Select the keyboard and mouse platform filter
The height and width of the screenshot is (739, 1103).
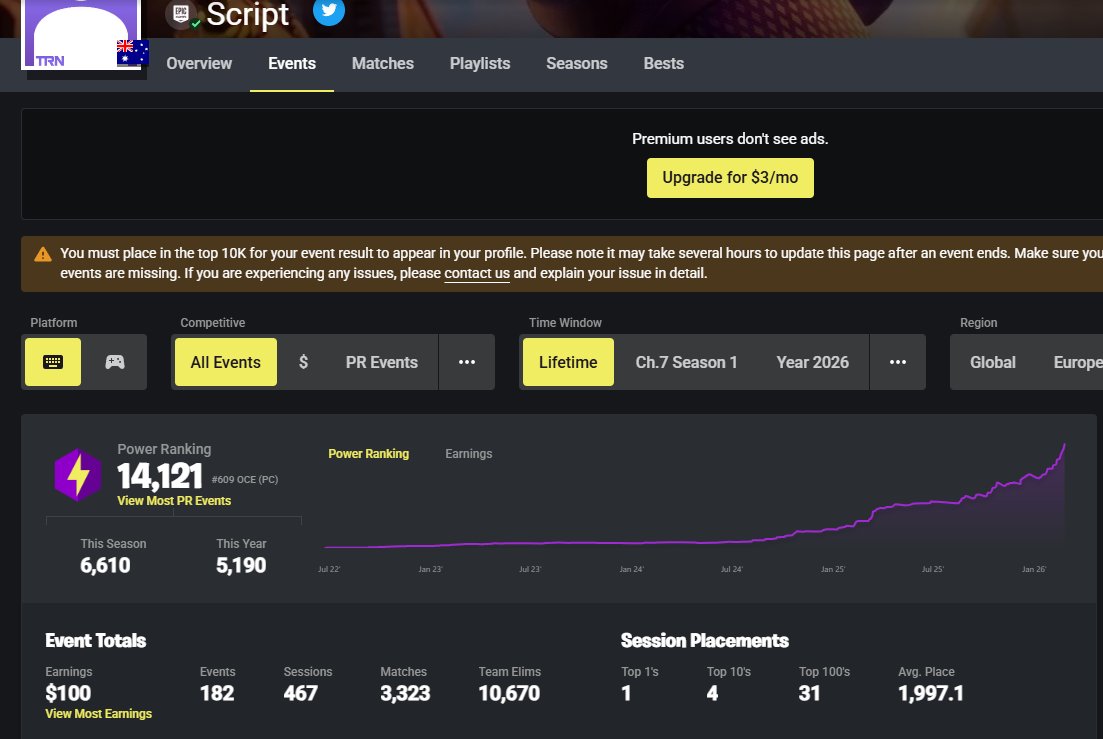53,362
